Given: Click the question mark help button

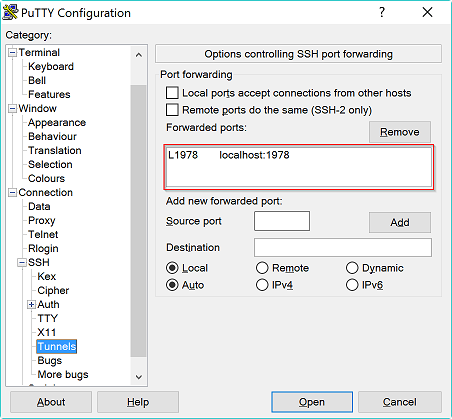Looking at the screenshot, I should [x=382, y=12].
